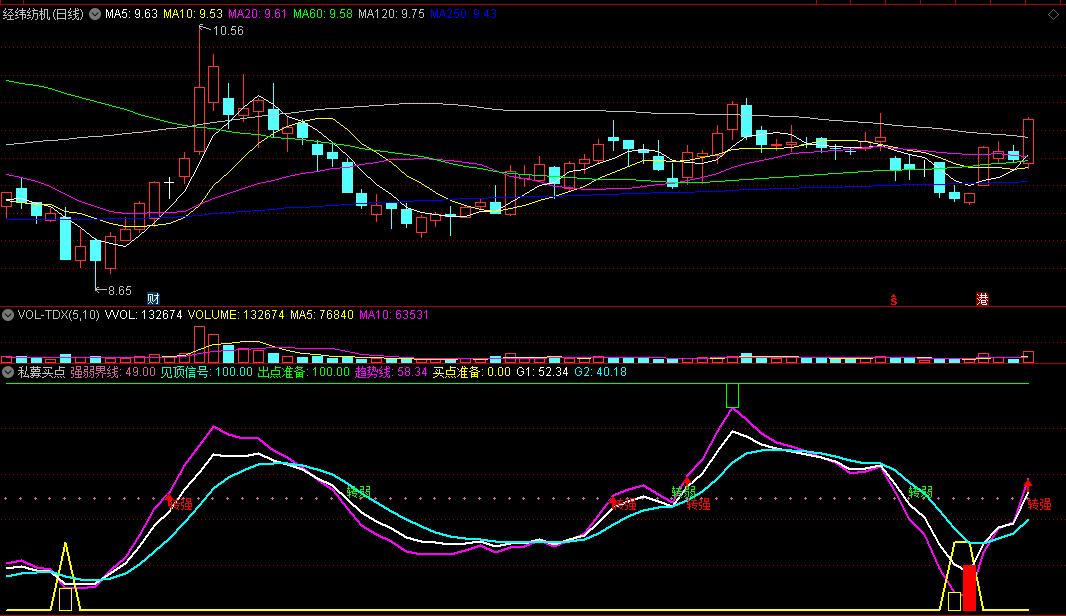Open the 财 financial marker on the chart

click(x=154, y=298)
